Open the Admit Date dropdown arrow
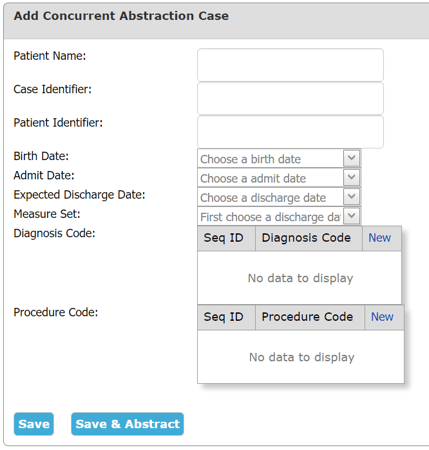The width and height of the screenshot is (429, 450). point(352,178)
